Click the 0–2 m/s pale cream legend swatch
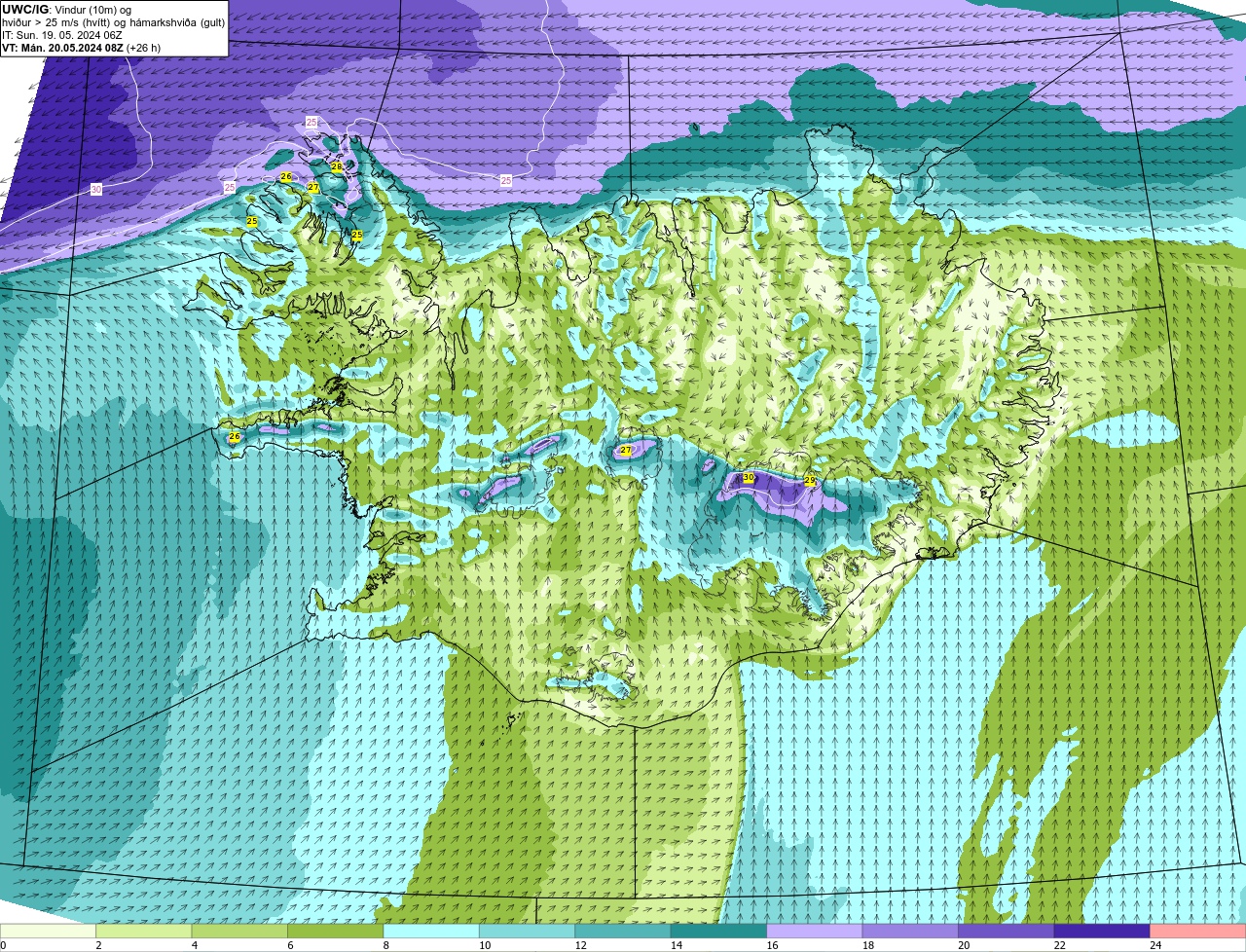The height and width of the screenshot is (952, 1246). (x=48, y=931)
